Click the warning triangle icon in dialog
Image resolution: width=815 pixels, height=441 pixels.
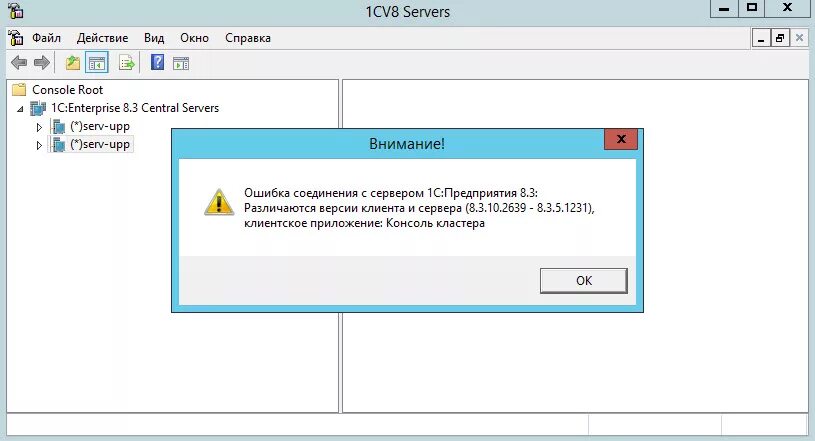(x=219, y=202)
